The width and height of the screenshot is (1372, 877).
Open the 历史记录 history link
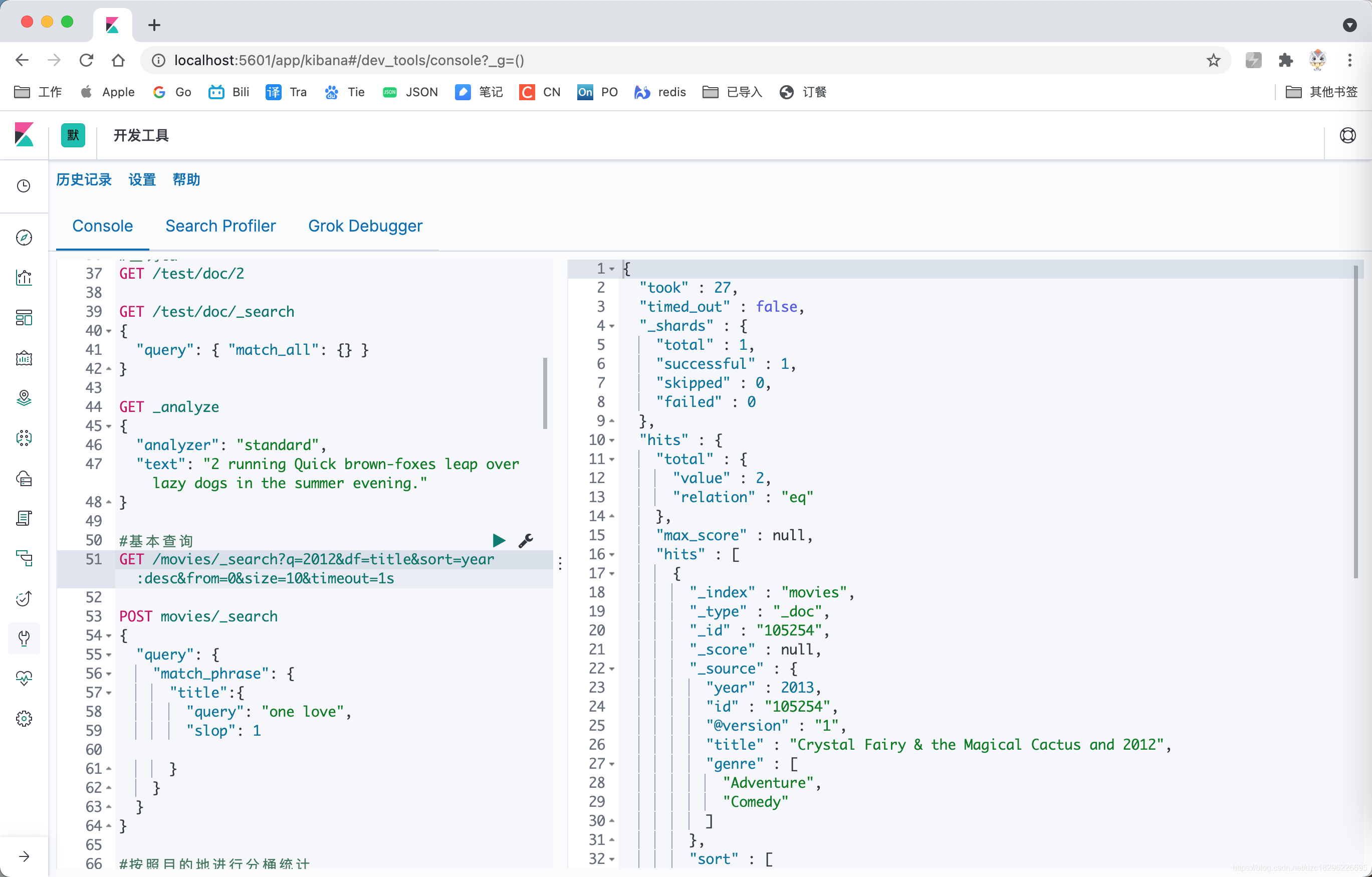click(x=84, y=179)
